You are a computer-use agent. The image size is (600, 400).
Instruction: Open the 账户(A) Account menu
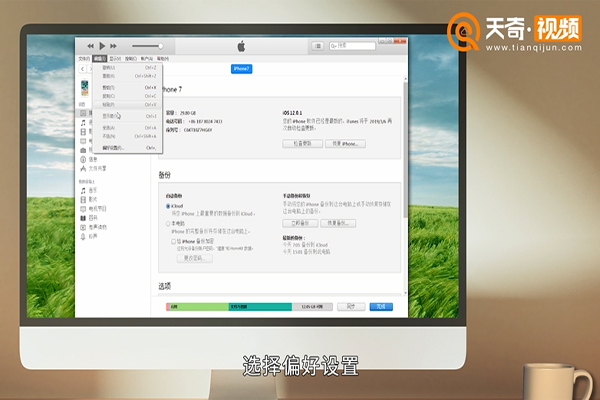(147, 59)
